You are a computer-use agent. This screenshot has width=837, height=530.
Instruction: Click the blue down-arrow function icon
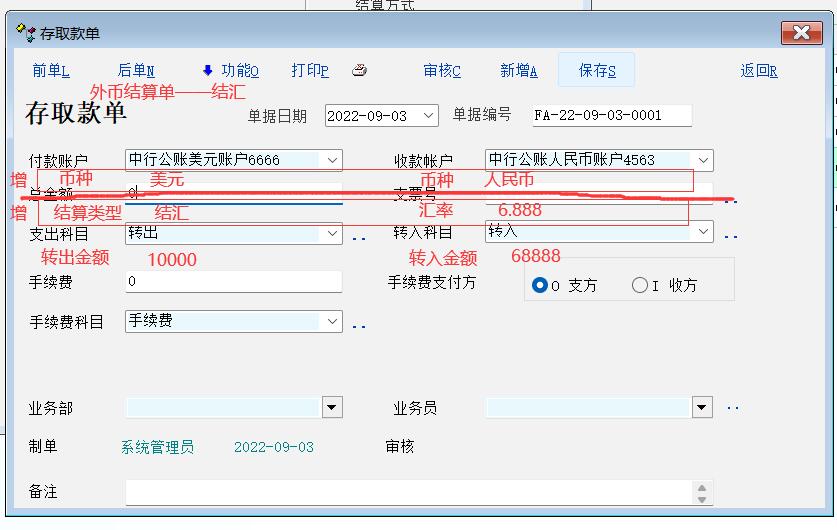(x=208, y=70)
